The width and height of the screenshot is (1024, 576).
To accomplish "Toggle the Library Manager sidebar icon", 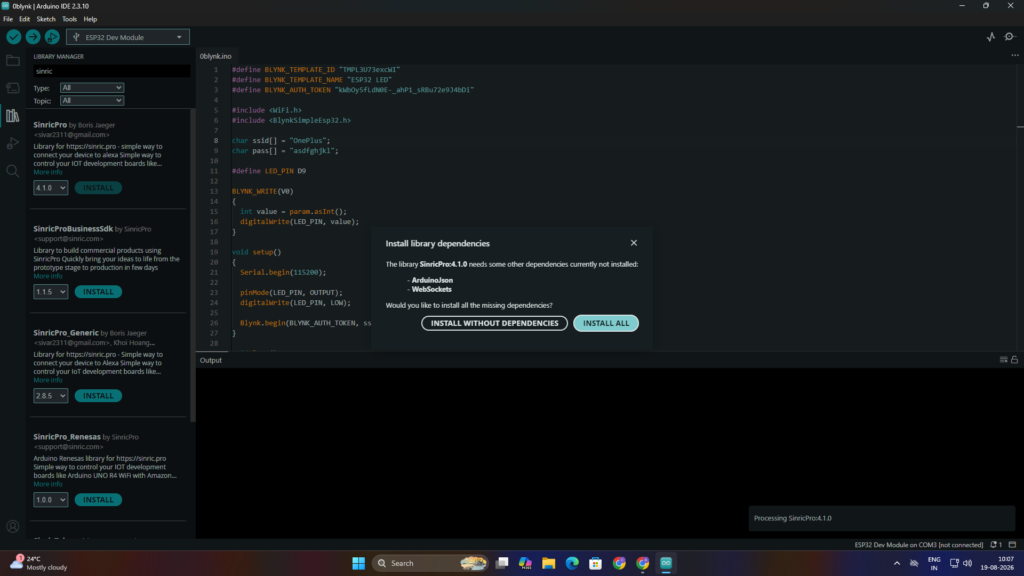I will point(12,116).
